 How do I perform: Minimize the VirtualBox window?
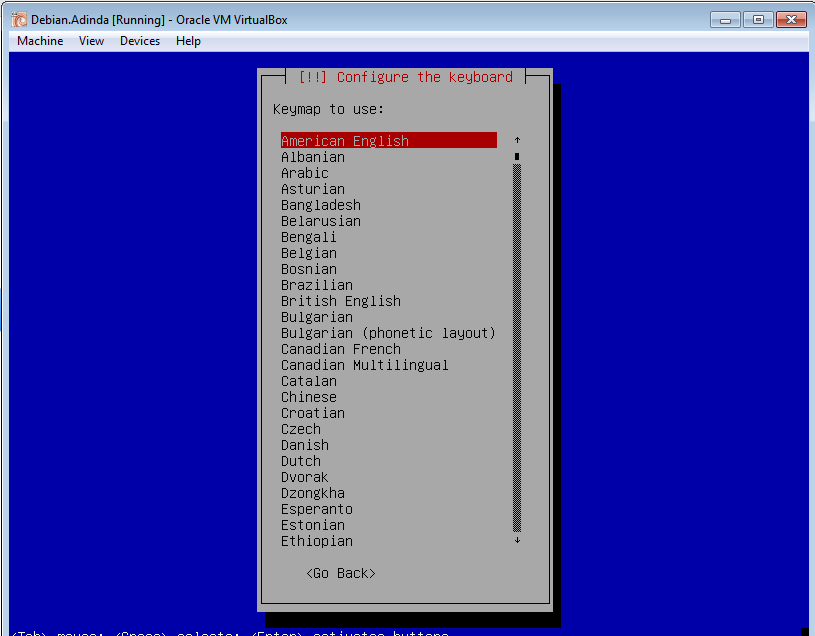coord(725,20)
